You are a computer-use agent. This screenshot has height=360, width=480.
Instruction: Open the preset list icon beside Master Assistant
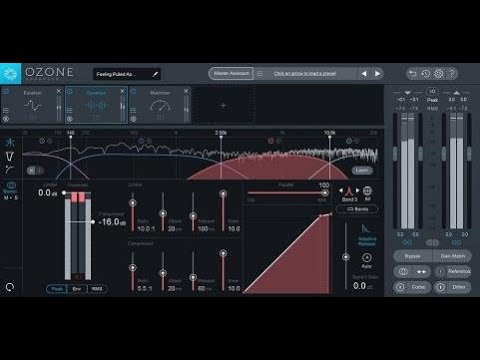click(260, 74)
